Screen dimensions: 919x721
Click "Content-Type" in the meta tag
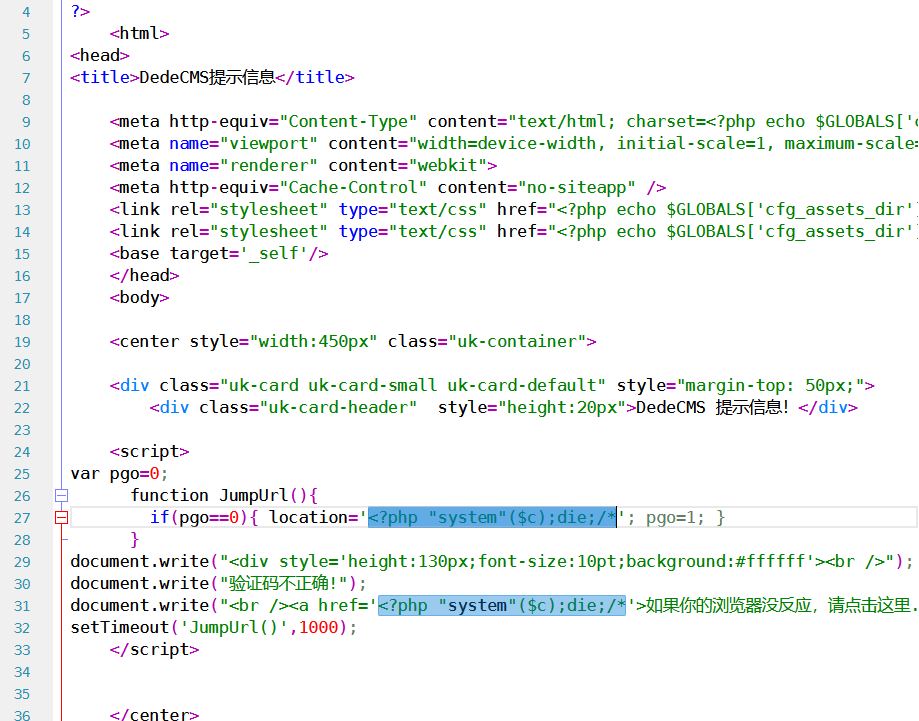coord(348,121)
